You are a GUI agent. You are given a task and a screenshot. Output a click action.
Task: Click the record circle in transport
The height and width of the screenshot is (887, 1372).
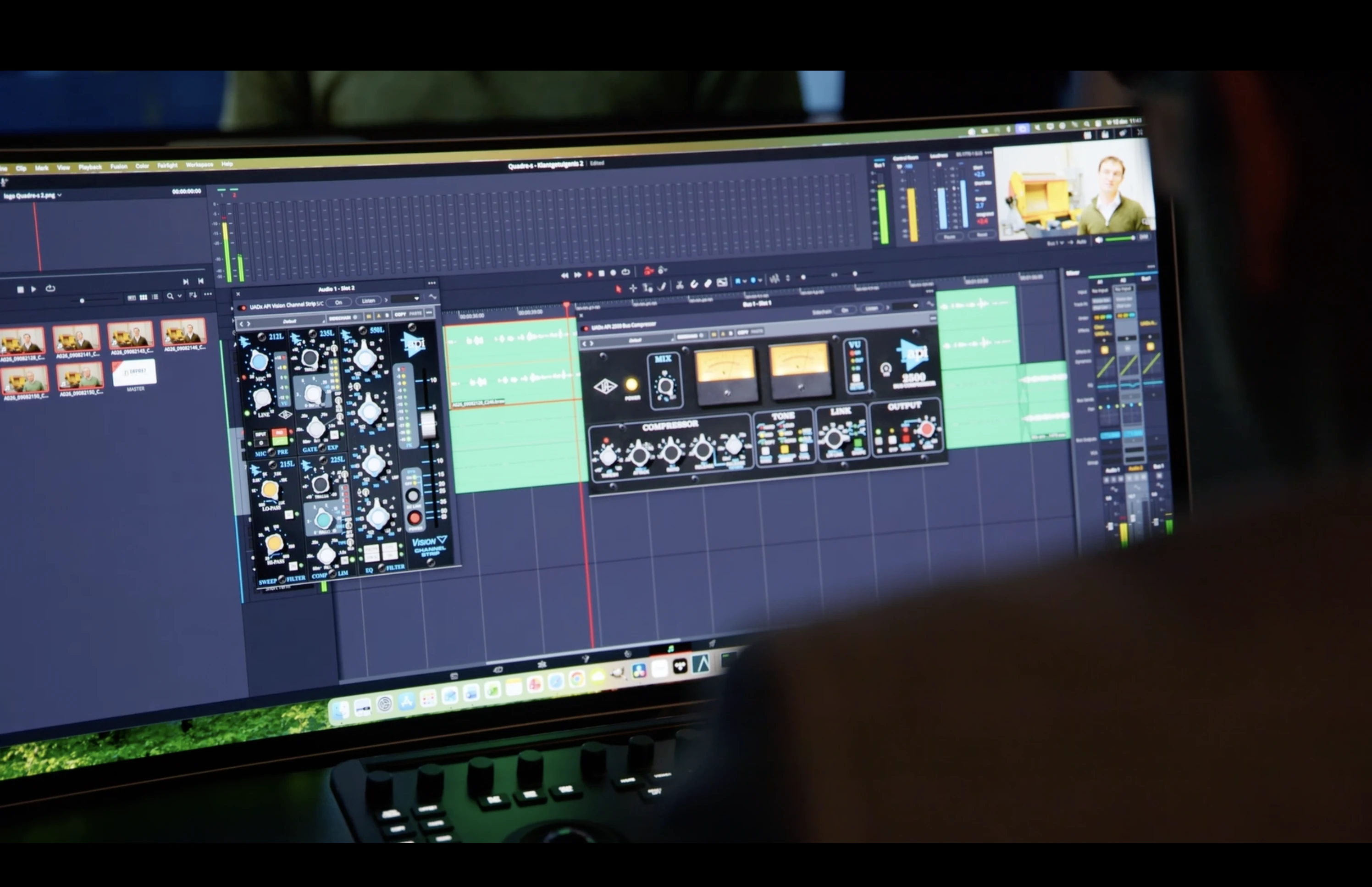click(x=613, y=273)
